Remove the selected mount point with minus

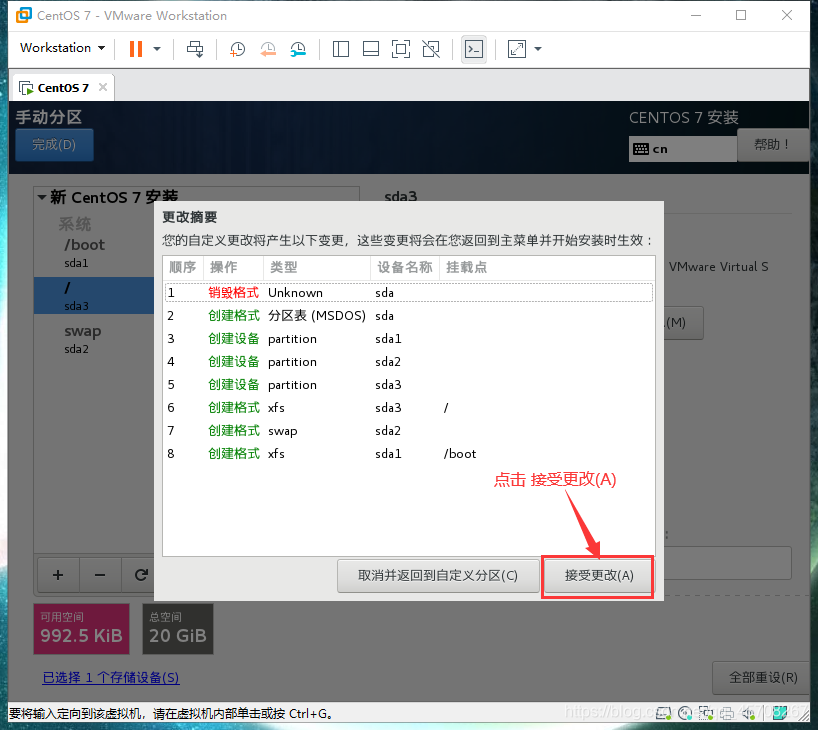pyautogui.click(x=100, y=575)
